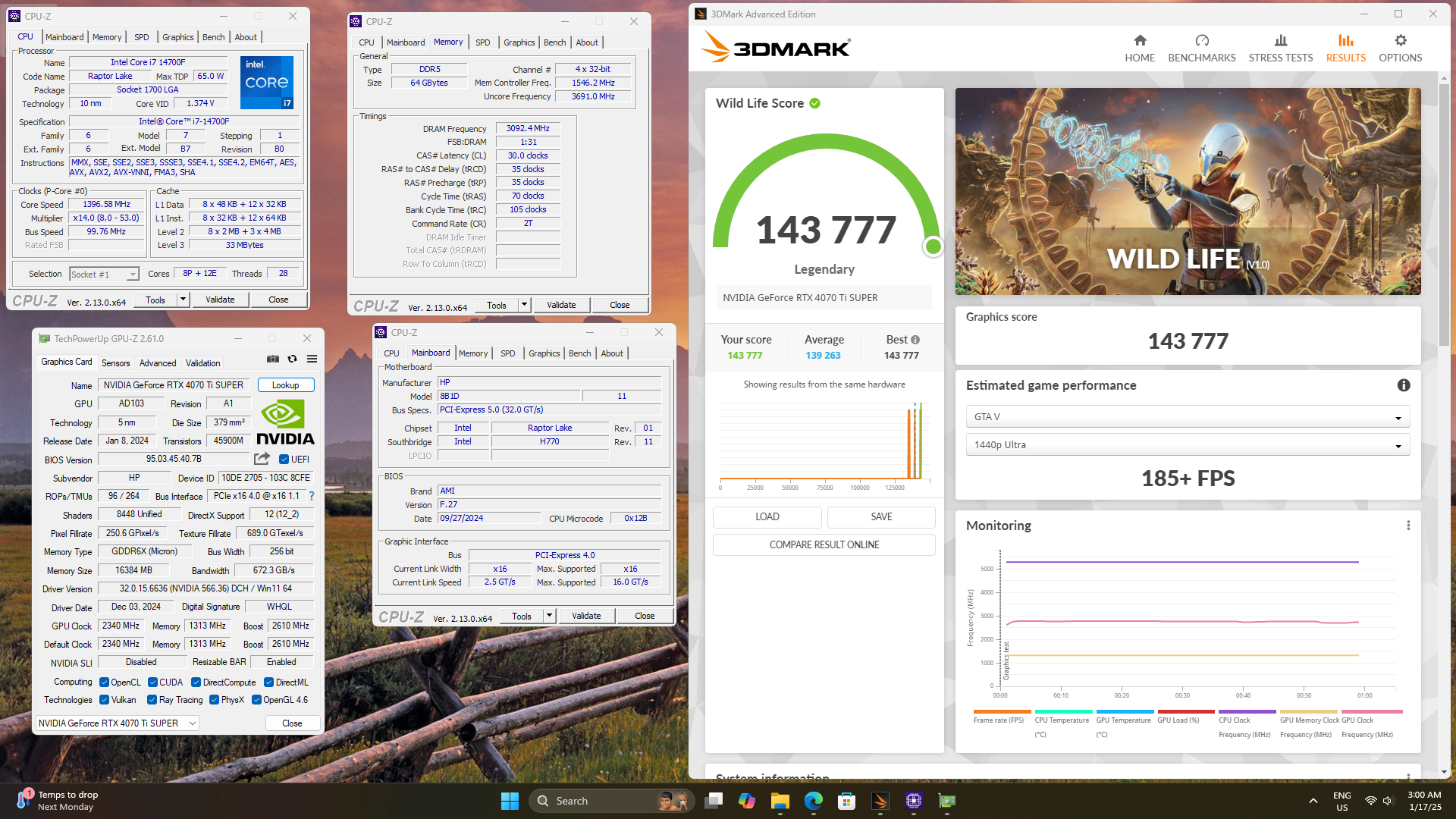Open Task View in taskbar
The width and height of the screenshot is (1456, 819).
[714, 801]
